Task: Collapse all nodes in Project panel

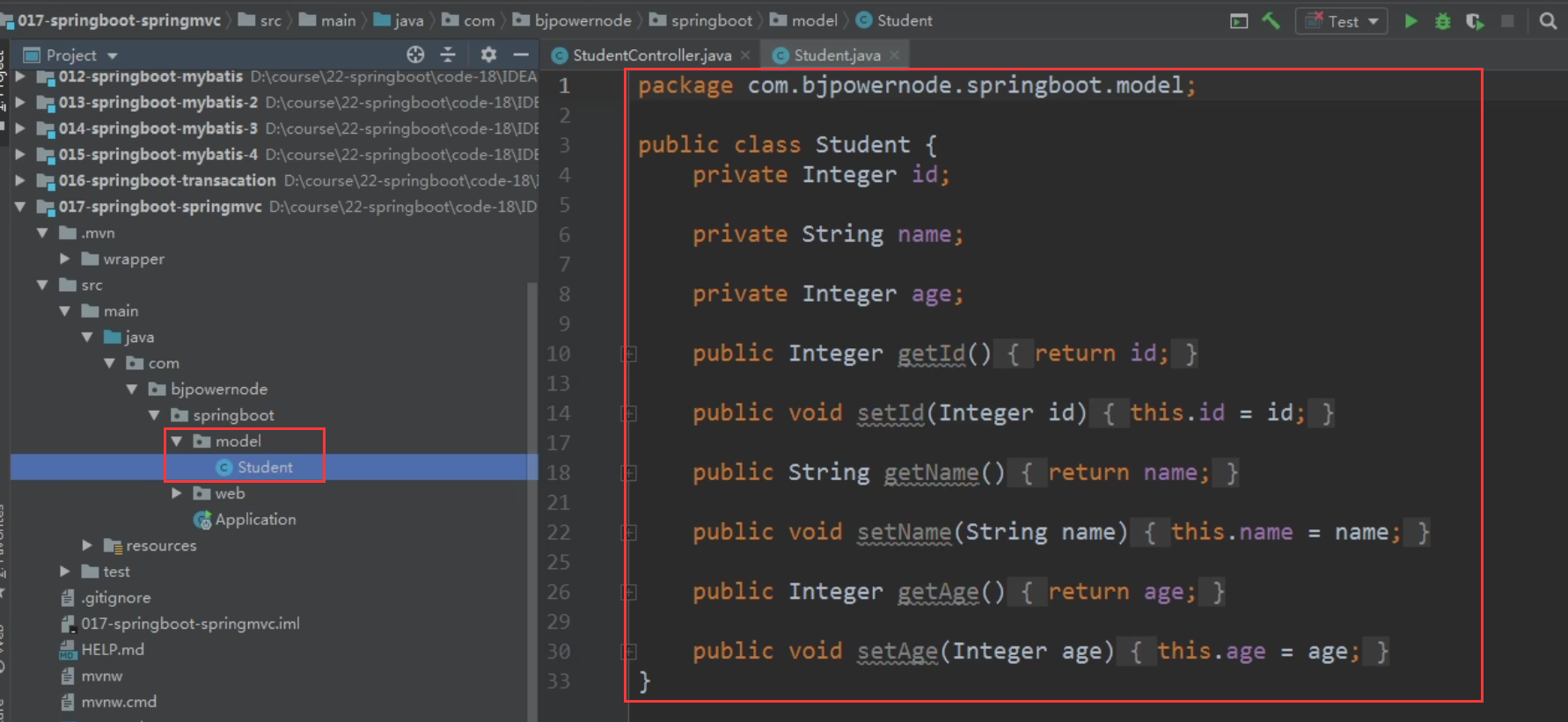Action: coord(448,55)
